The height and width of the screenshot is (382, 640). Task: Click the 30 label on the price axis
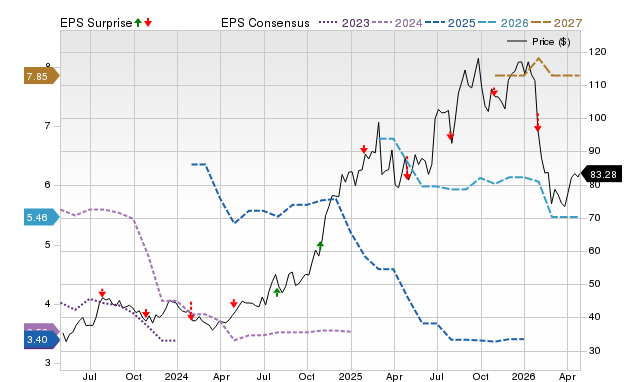594,351
